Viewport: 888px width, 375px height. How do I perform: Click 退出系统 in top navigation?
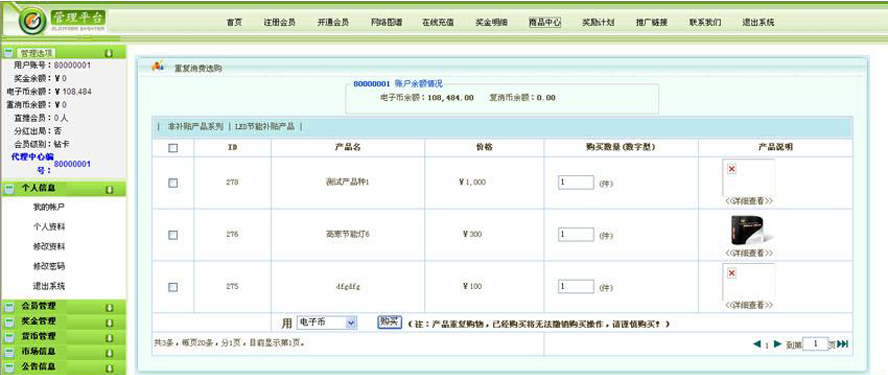click(x=758, y=23)
